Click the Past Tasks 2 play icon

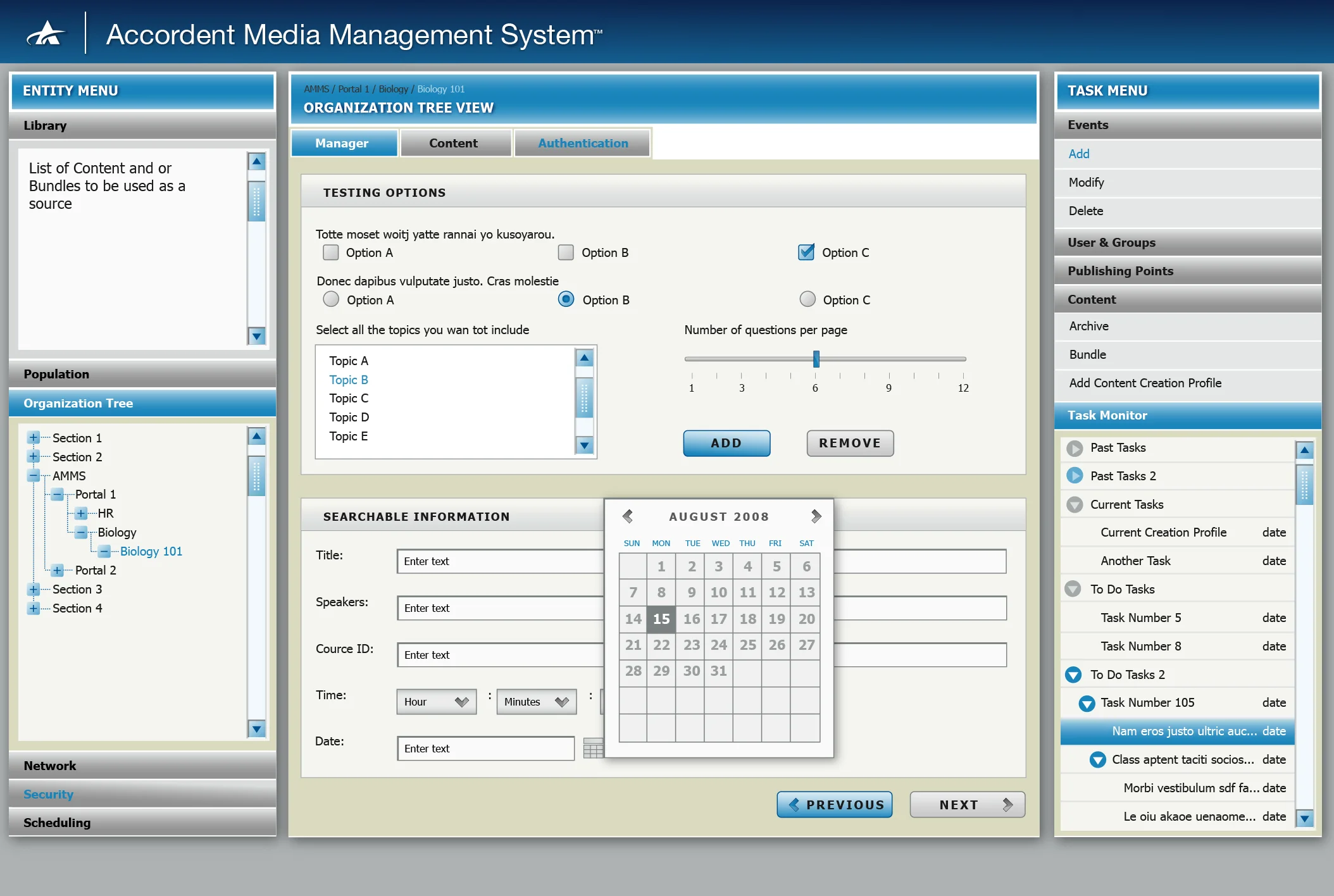coord(1075,476)
